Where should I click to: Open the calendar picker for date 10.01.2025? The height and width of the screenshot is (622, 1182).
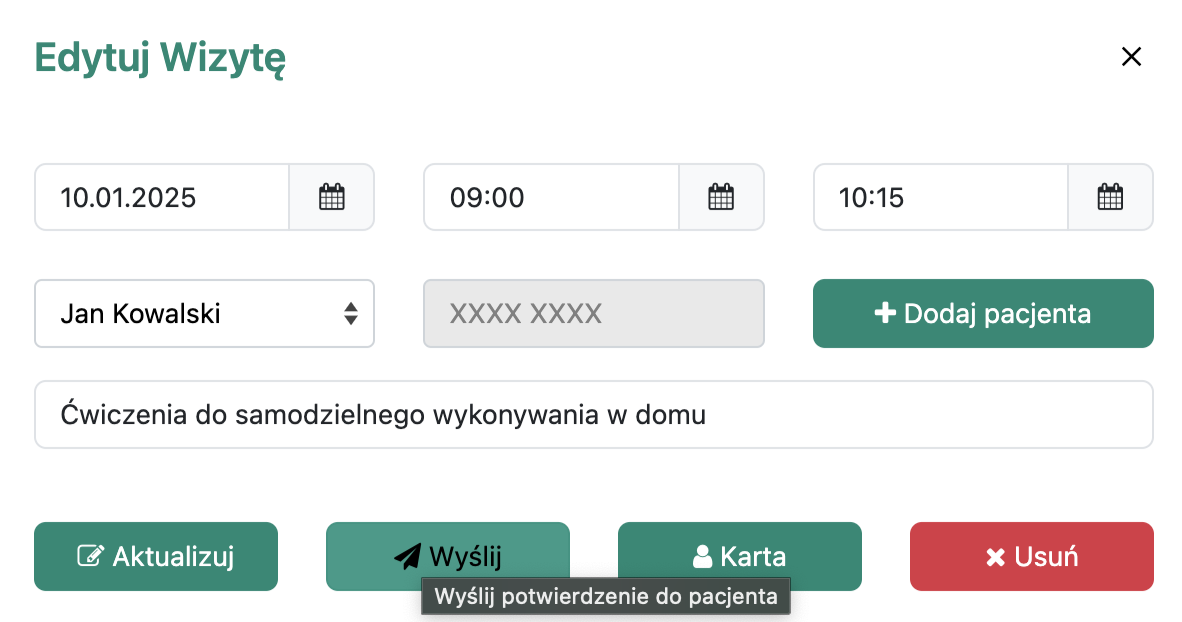331,197
